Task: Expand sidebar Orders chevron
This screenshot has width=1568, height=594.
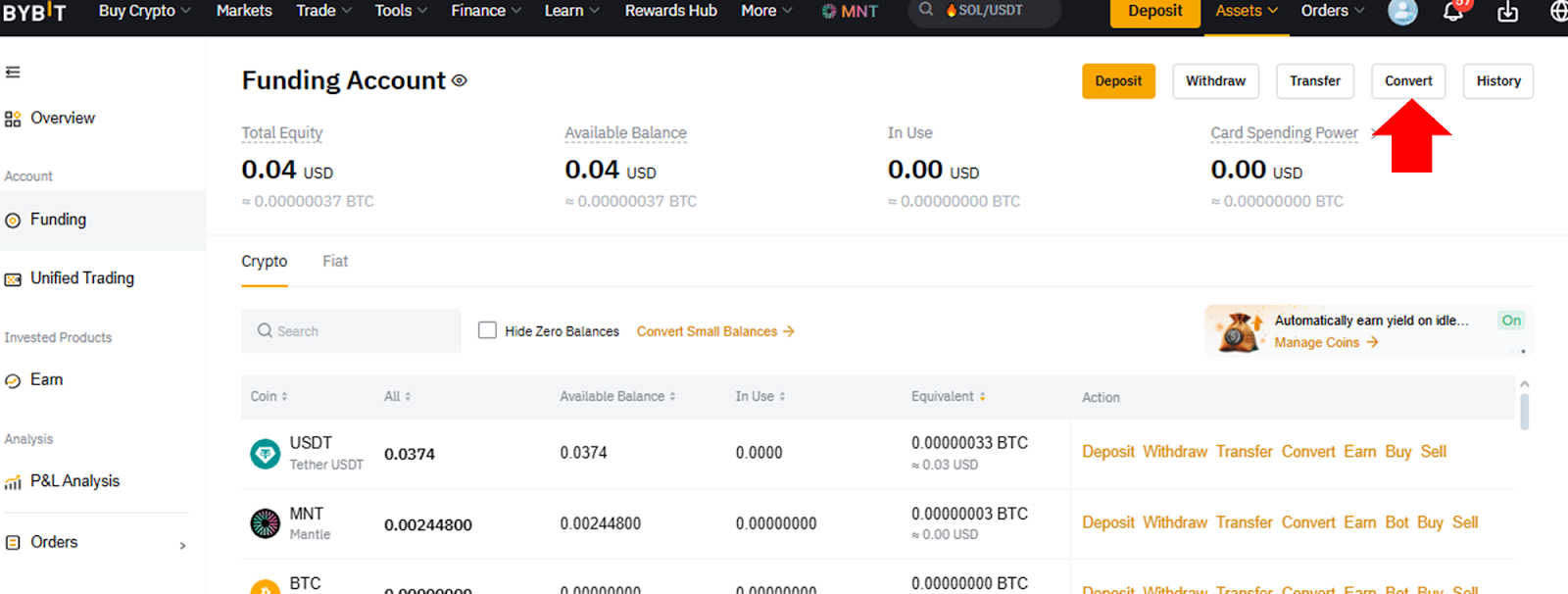Action: coord(182,545)
